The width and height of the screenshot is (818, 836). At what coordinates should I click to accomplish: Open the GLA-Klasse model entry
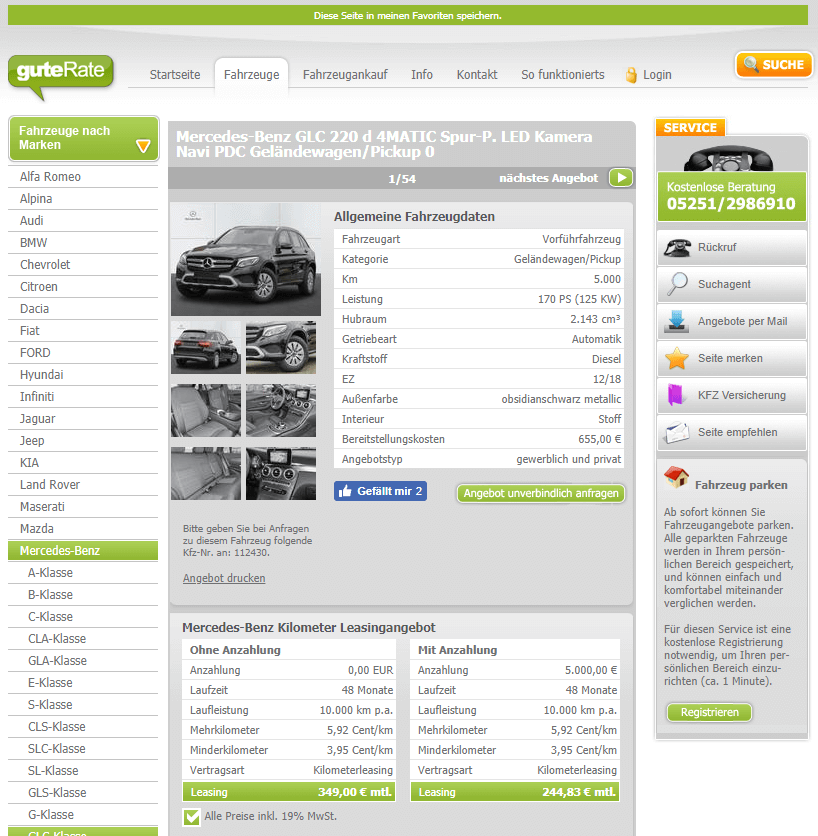tap(83, 661)
